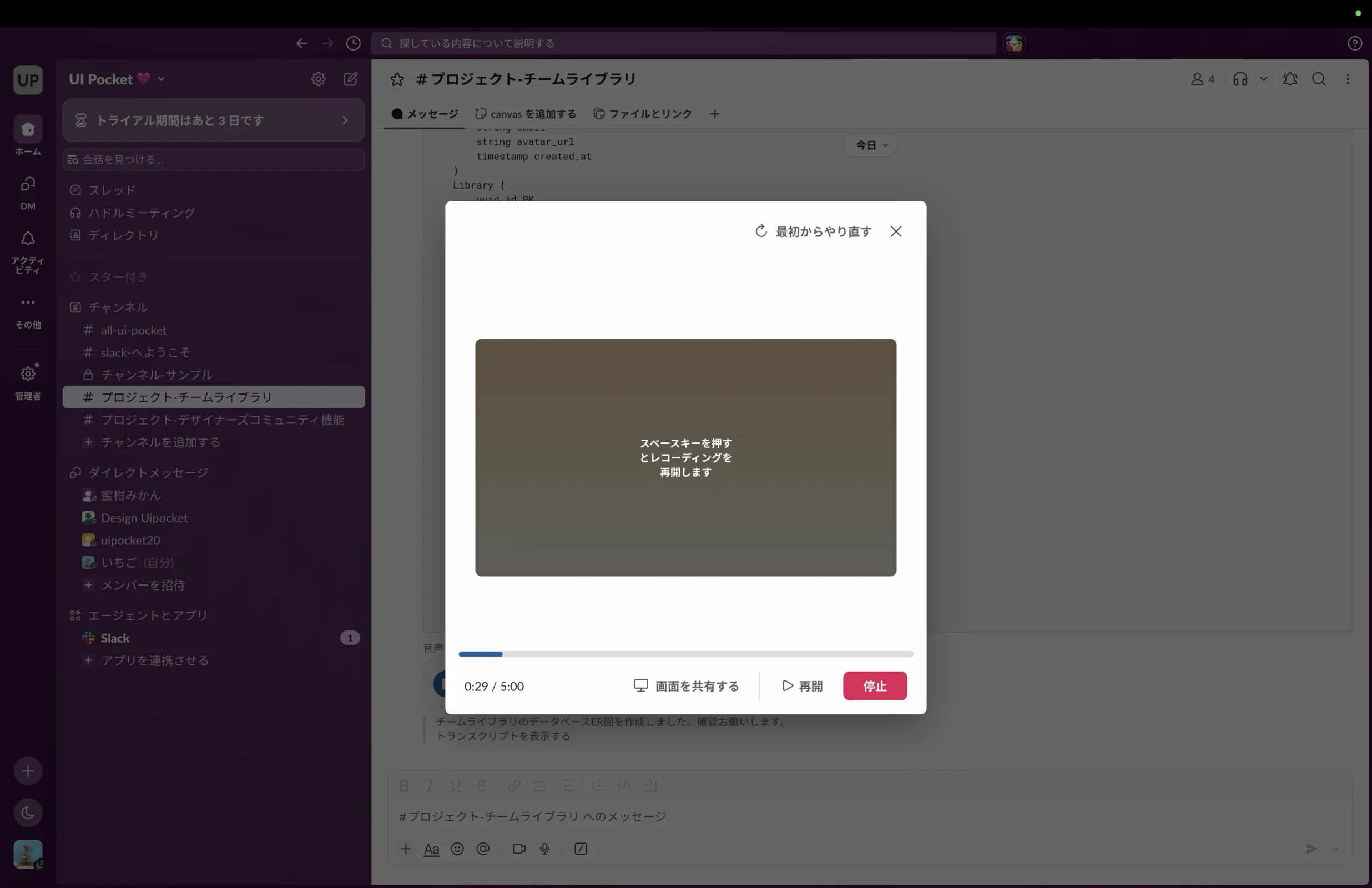
Task: View channel members count 4
Action: pos(1203,79)
